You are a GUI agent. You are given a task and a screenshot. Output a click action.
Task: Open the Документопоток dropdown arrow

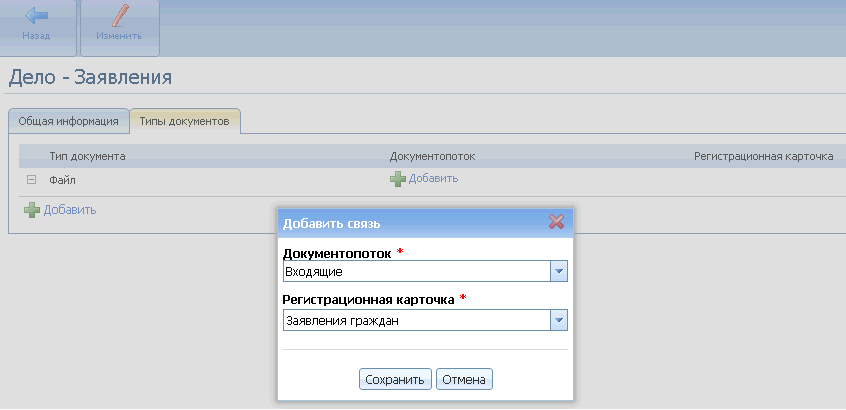pyautogui.click(x=559, y=272)
